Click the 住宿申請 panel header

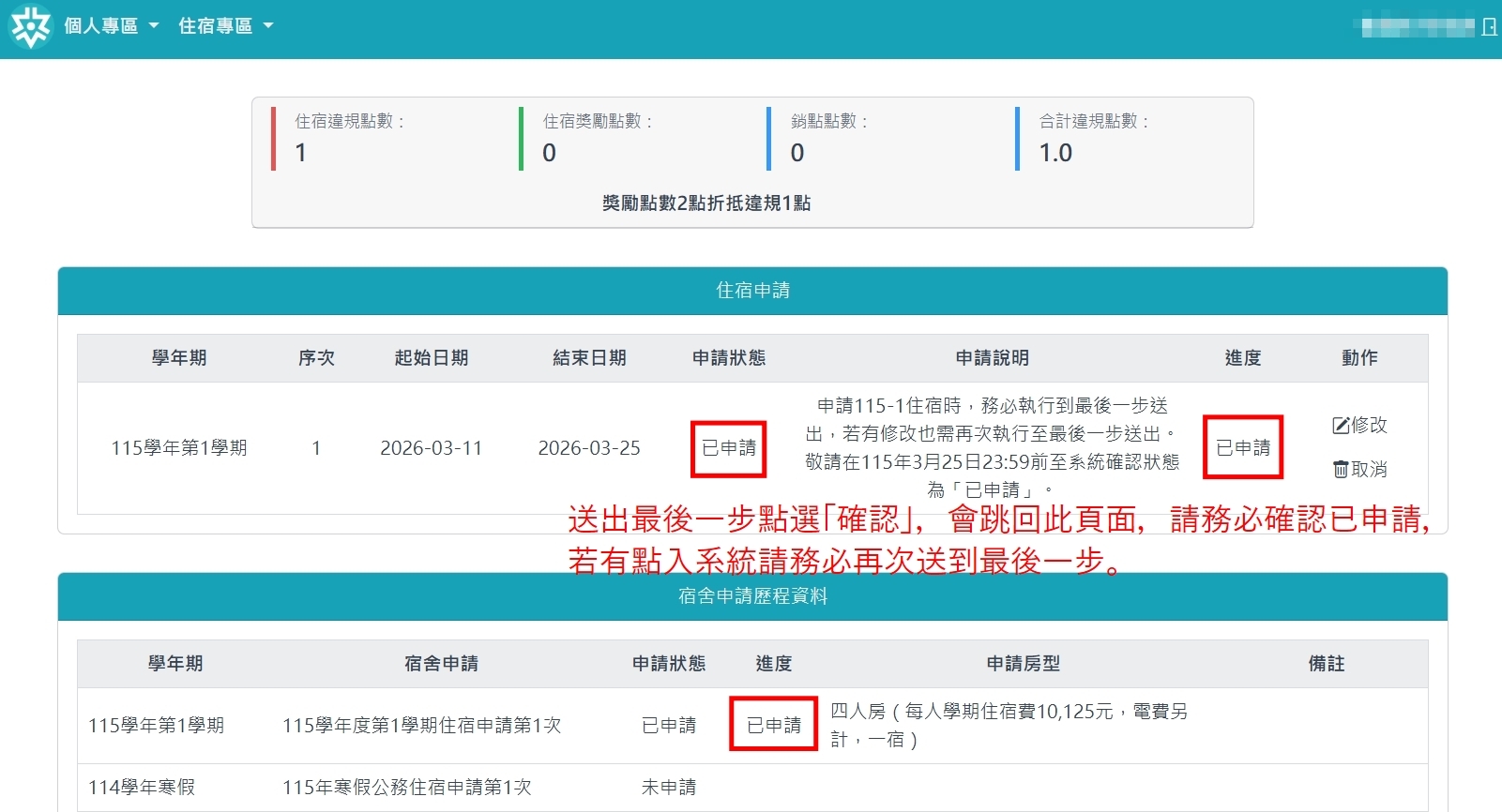pyautogui.click(x=752, y=291)
